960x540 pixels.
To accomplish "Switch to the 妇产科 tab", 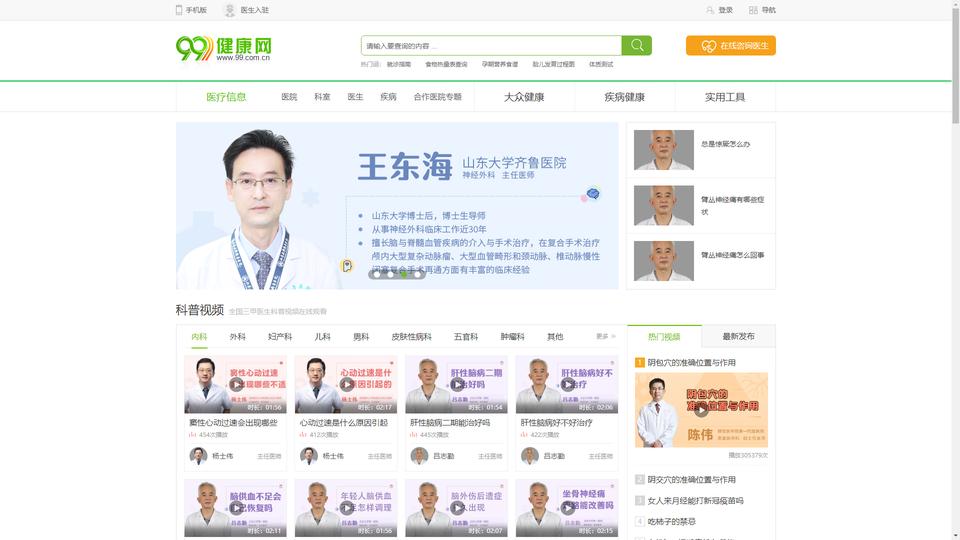I will [280, 337].
